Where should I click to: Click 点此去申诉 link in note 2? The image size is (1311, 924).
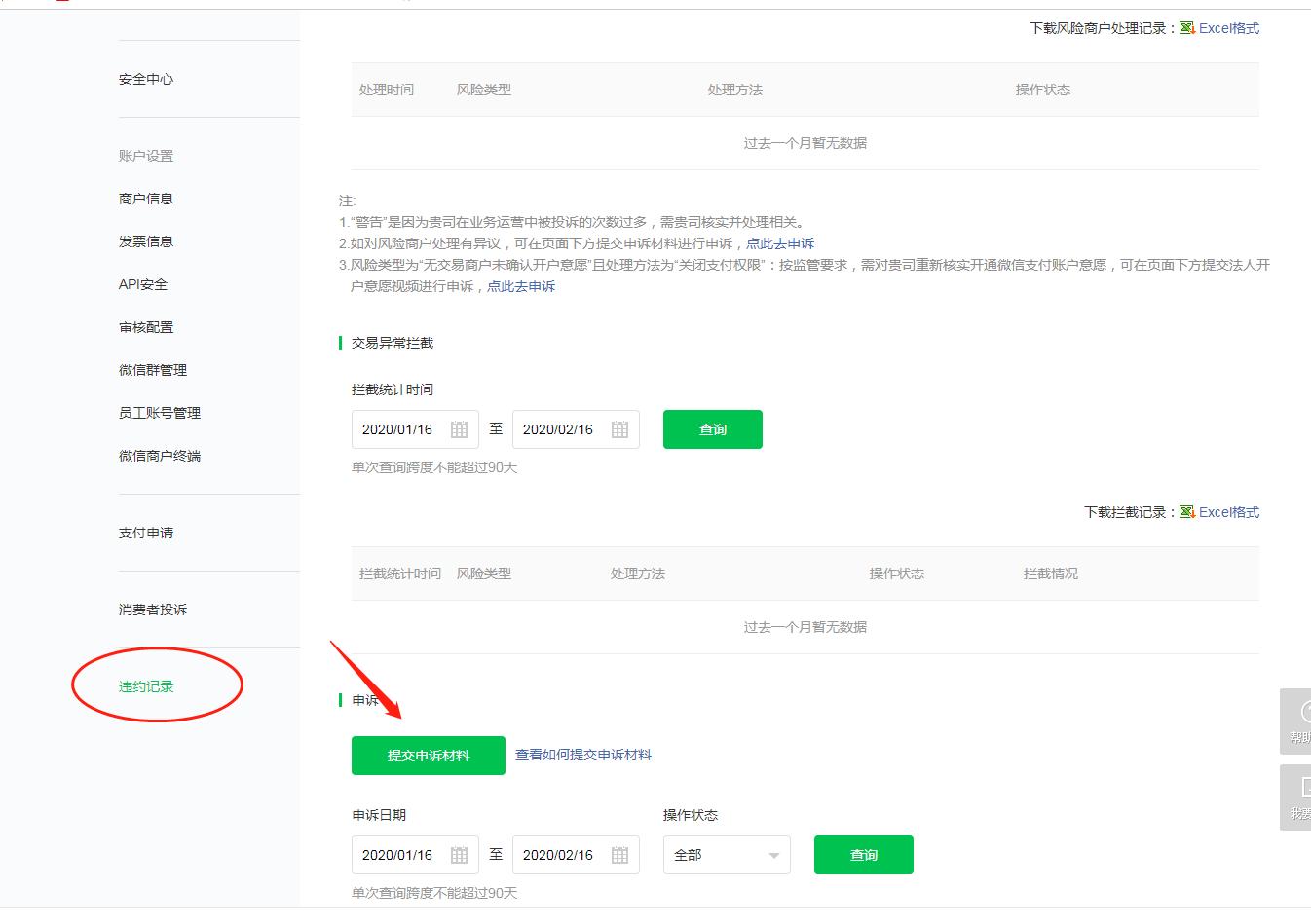(x=779, y=243)
